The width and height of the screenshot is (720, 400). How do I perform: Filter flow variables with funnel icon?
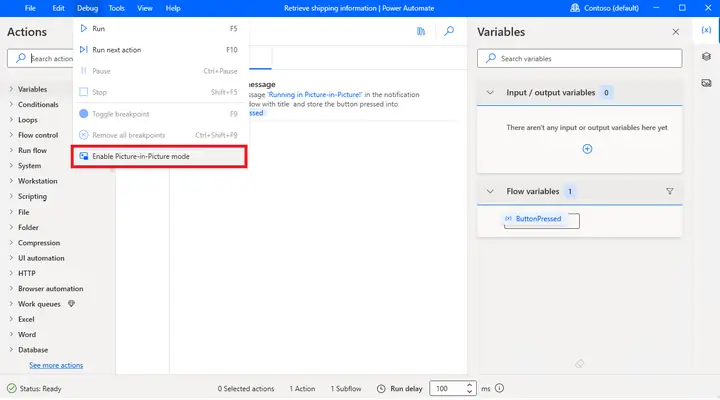(x=669, y=192)
